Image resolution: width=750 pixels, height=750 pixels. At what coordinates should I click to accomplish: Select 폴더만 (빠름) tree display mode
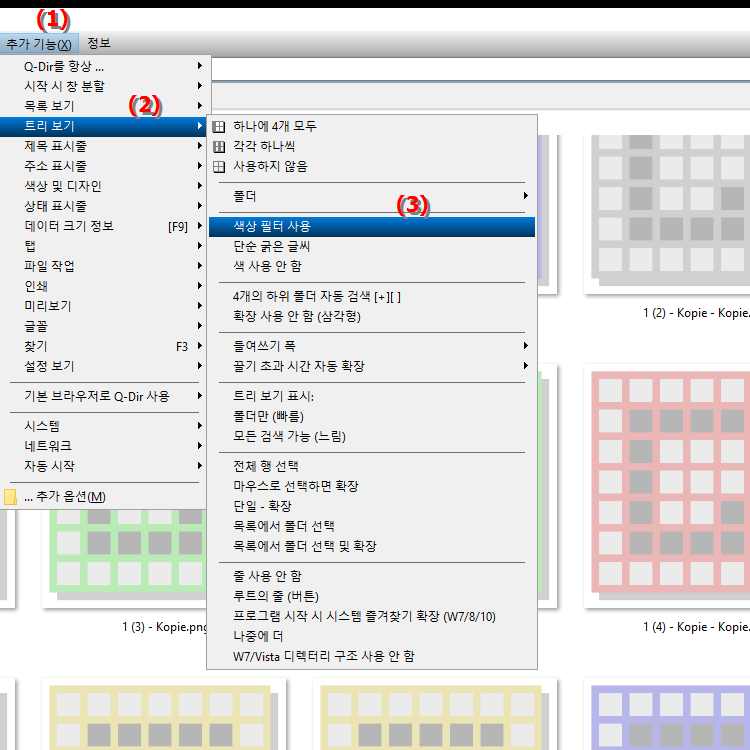(x=372, y=417)
